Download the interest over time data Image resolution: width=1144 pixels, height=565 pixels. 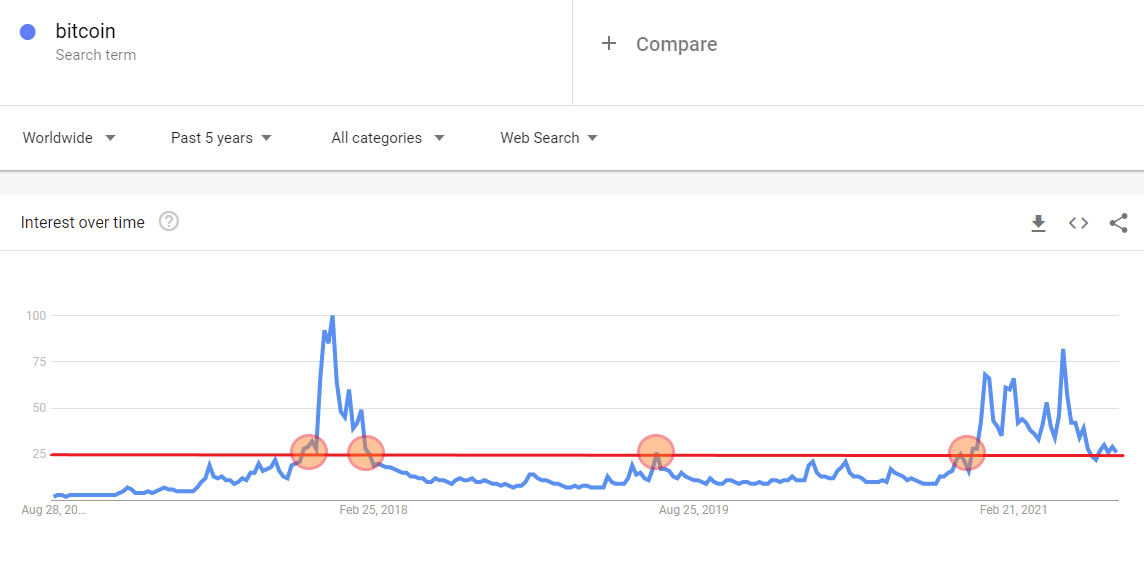1038,223
